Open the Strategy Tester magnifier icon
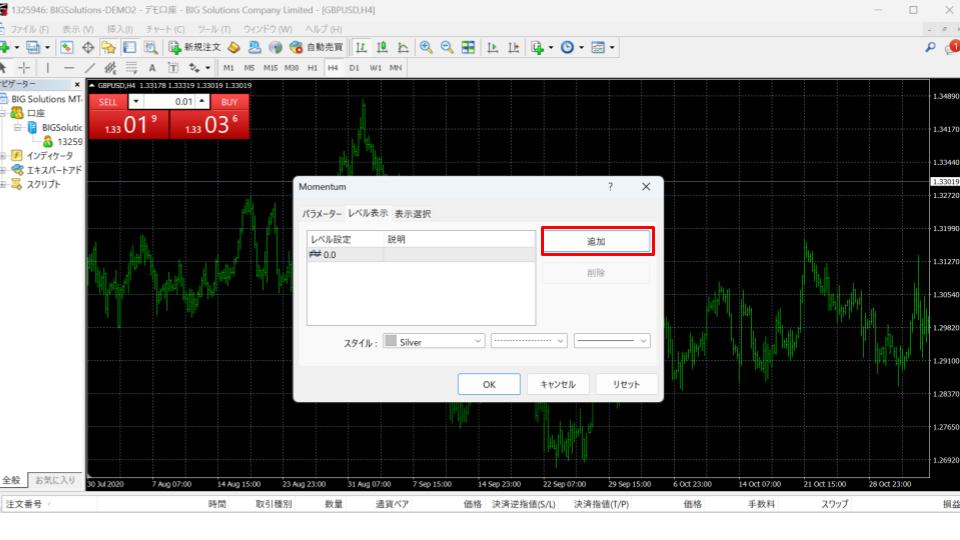Screen dimensions: 960x540 point(150,47)
